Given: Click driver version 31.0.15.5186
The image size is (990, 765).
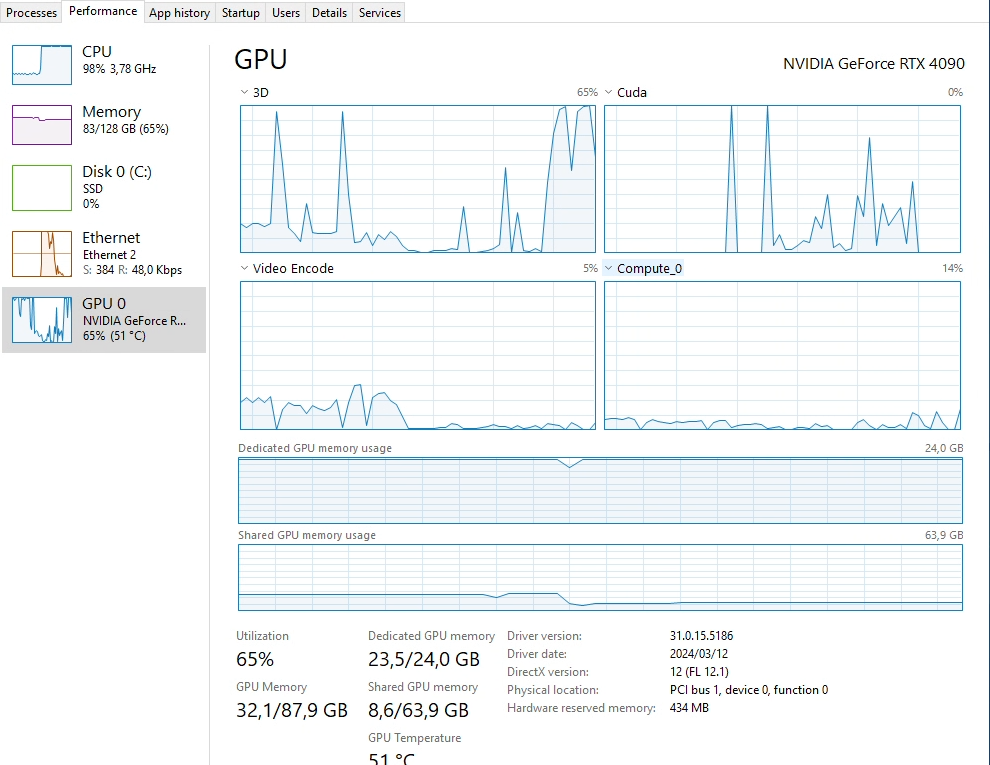Looking at the screenshot, I should [x=701, y=636].
